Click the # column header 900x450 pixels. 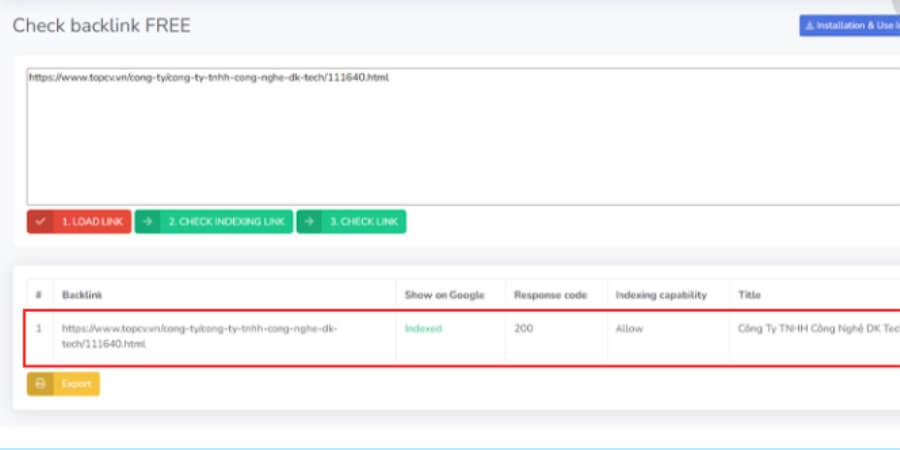[x=38, y=295]
